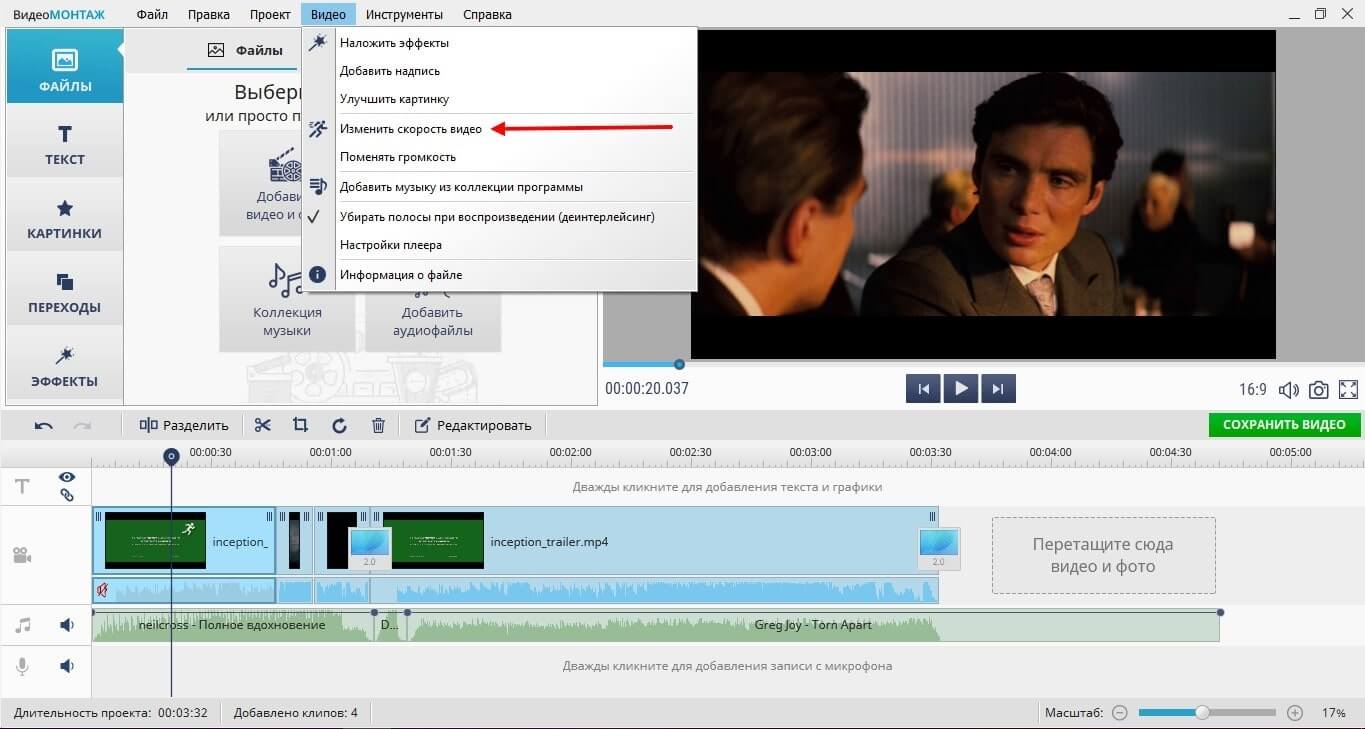Mute the music track speaker
The width and height of the screenshot is (1365, 729).
click(67, 625)
